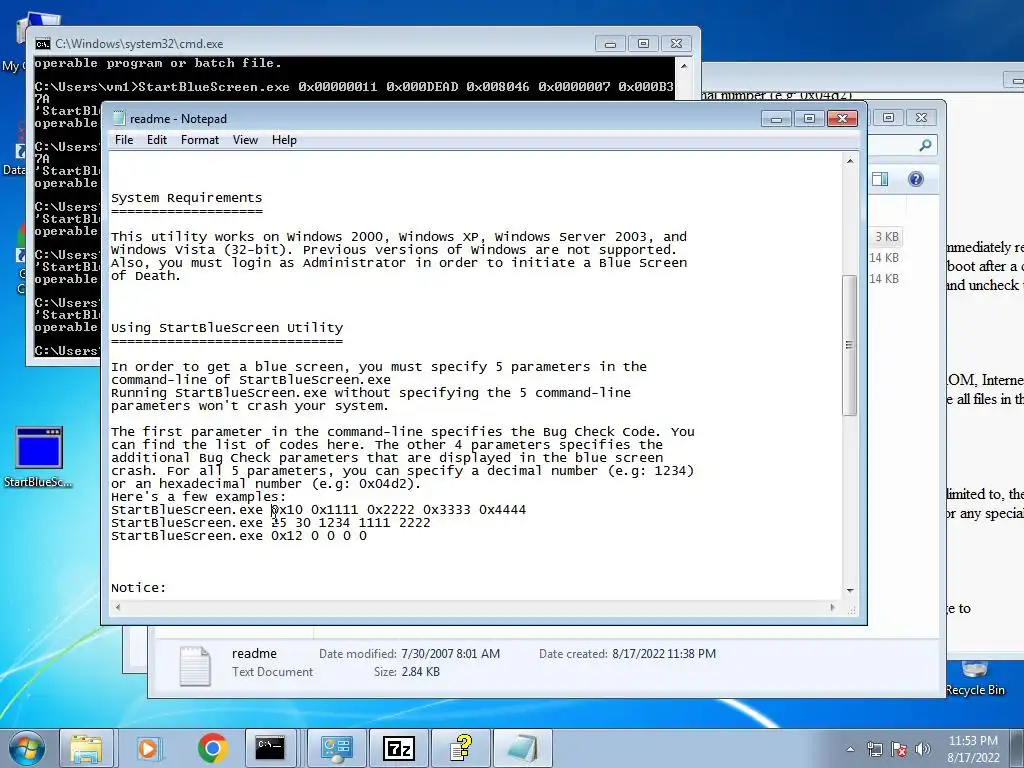Open the Windows Start menu orb
The height and width of the screenshot is (768, 1024).
tap(25, 748)
